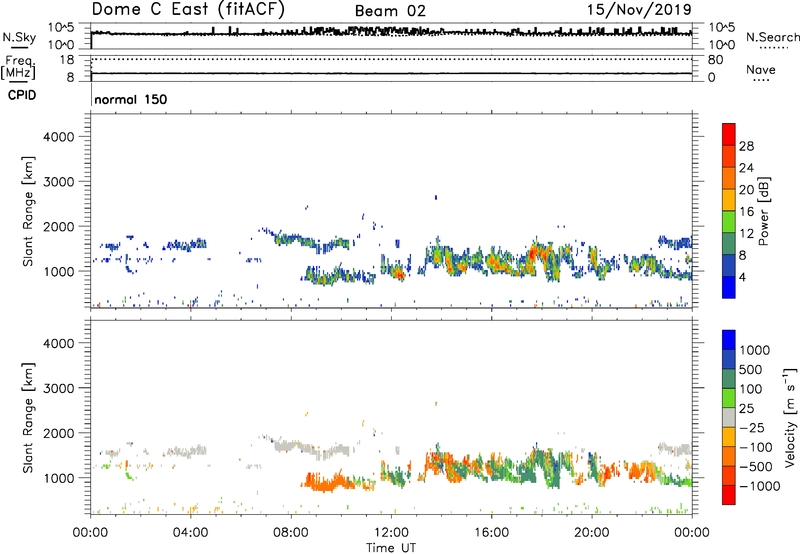
Task: Click the gray band of the velocity colorbar
Action: coord(729,417)
